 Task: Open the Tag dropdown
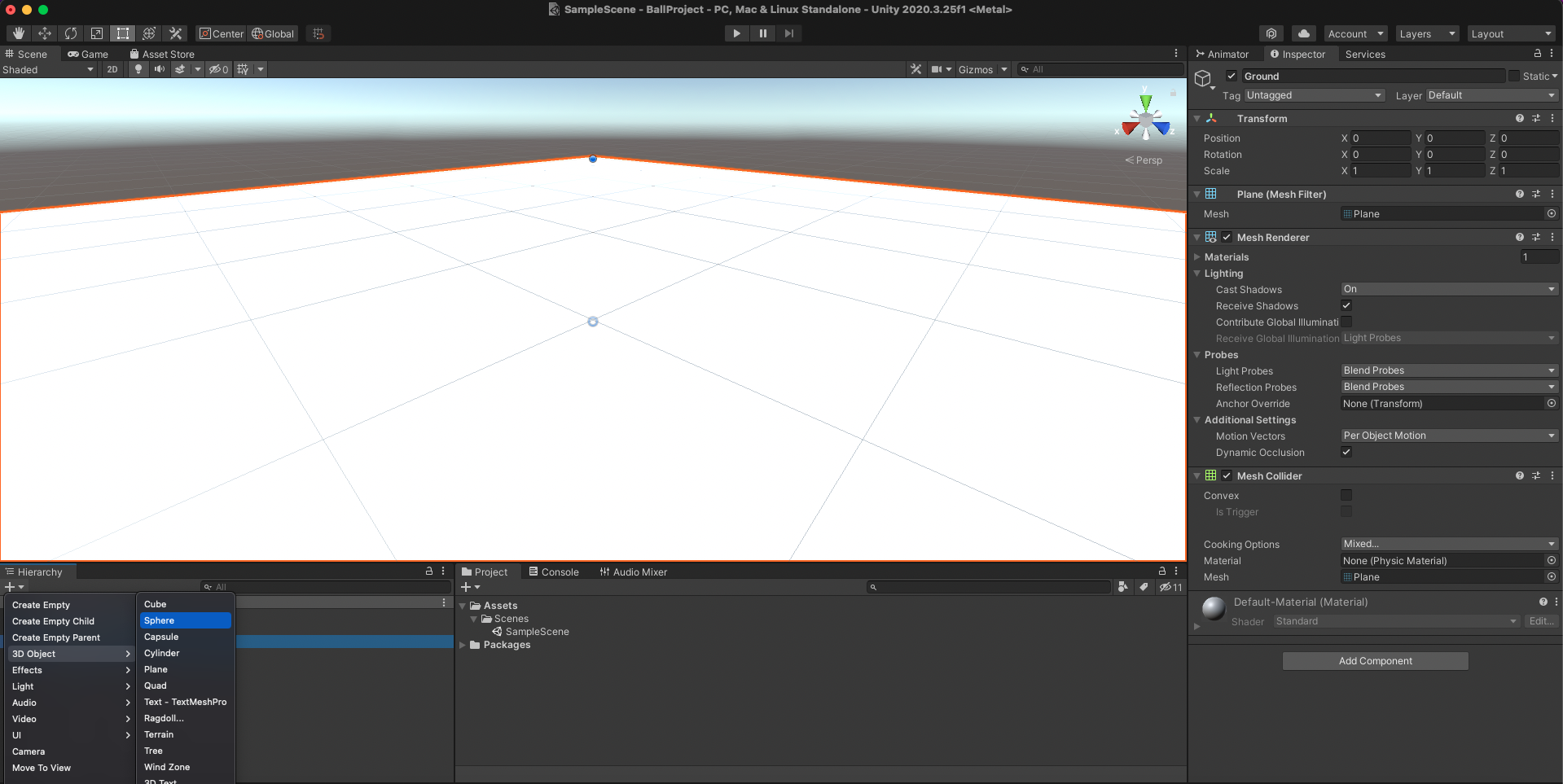tap(1314, 95)
